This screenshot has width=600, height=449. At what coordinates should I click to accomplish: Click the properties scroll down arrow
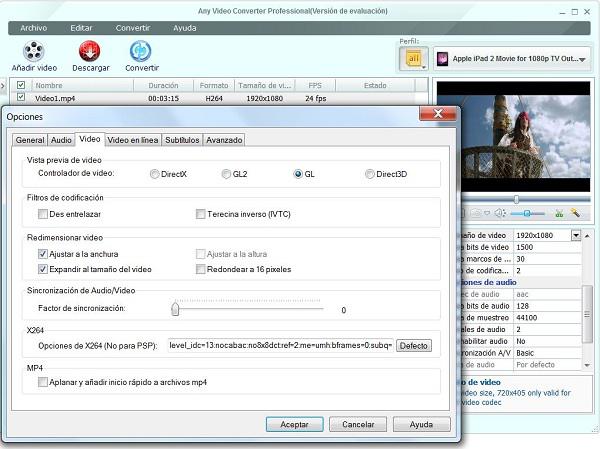(x=587, y=366)
